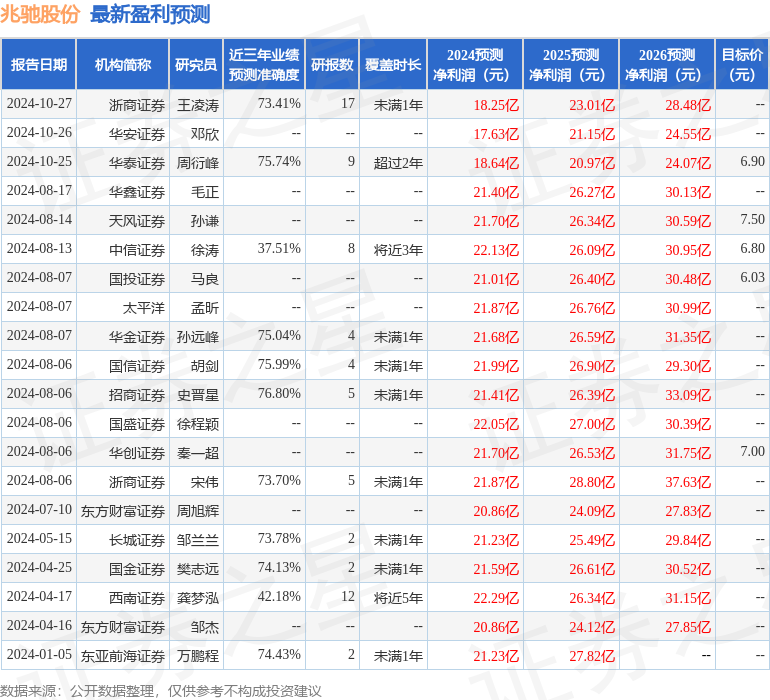Click target price 7.50
This screenshot has width=770, height=700.
[752, 220]
